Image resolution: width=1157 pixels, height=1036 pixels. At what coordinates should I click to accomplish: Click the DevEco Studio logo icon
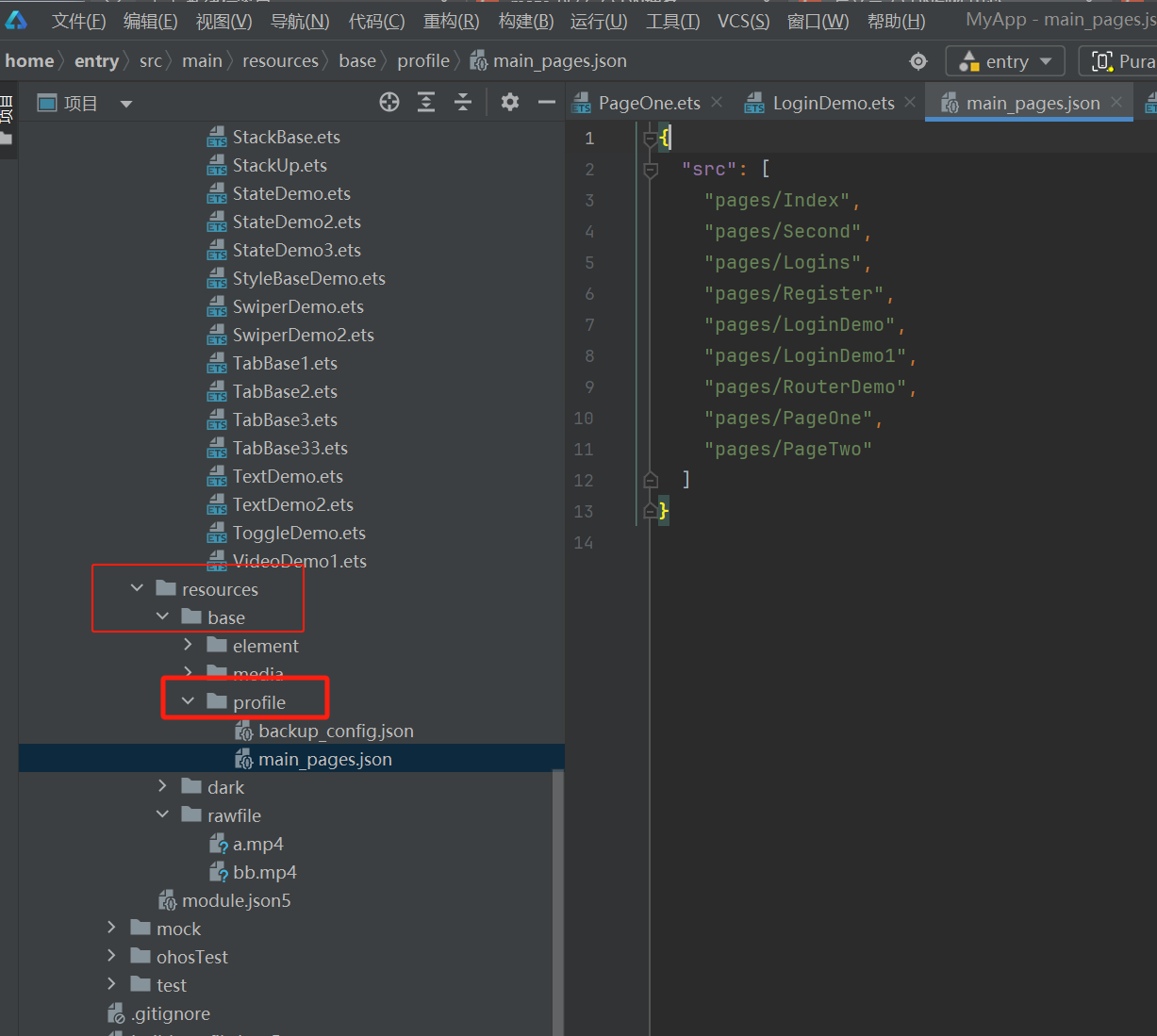[x=16, y=20]
